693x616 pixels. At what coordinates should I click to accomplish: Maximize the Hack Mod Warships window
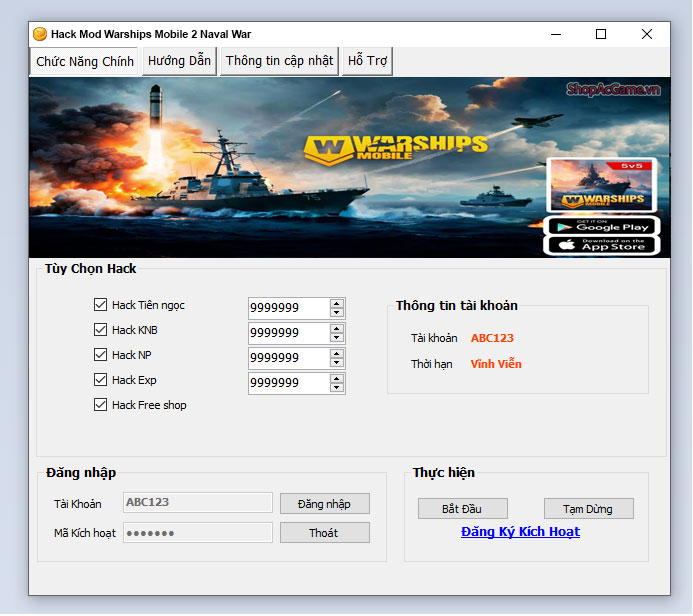pos(601,34)
